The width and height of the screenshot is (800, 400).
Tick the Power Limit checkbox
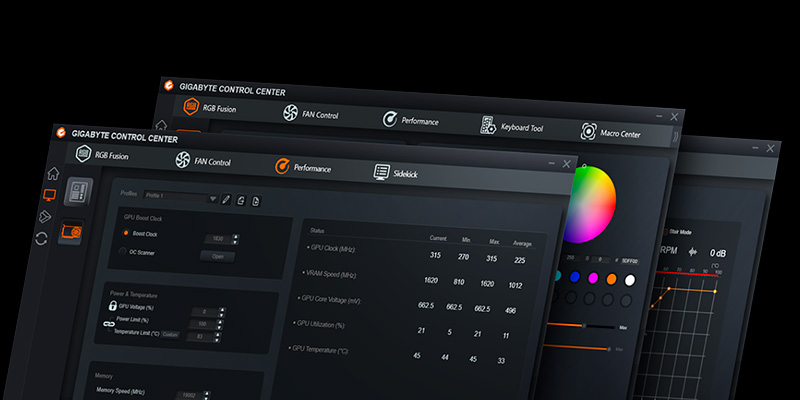click(112, 318)
